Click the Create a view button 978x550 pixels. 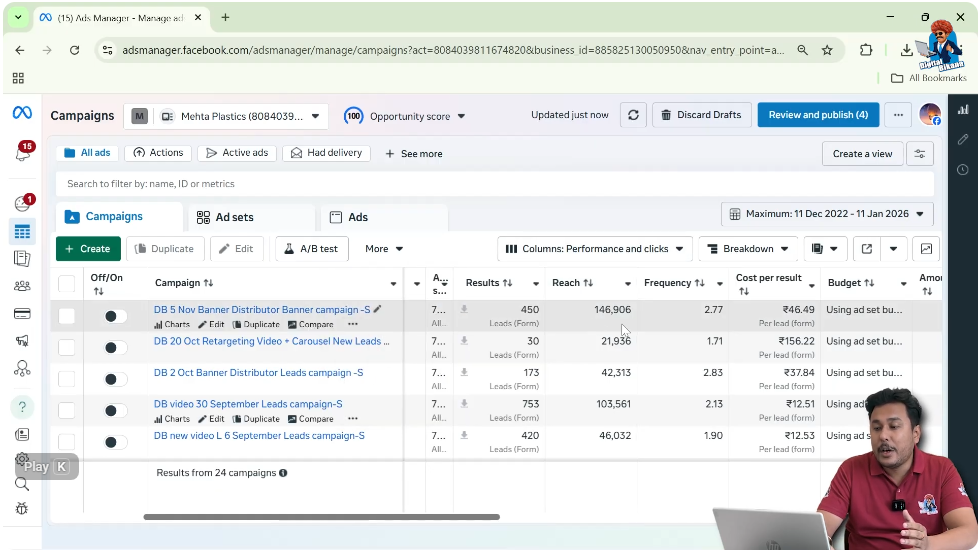coord(863,153)
